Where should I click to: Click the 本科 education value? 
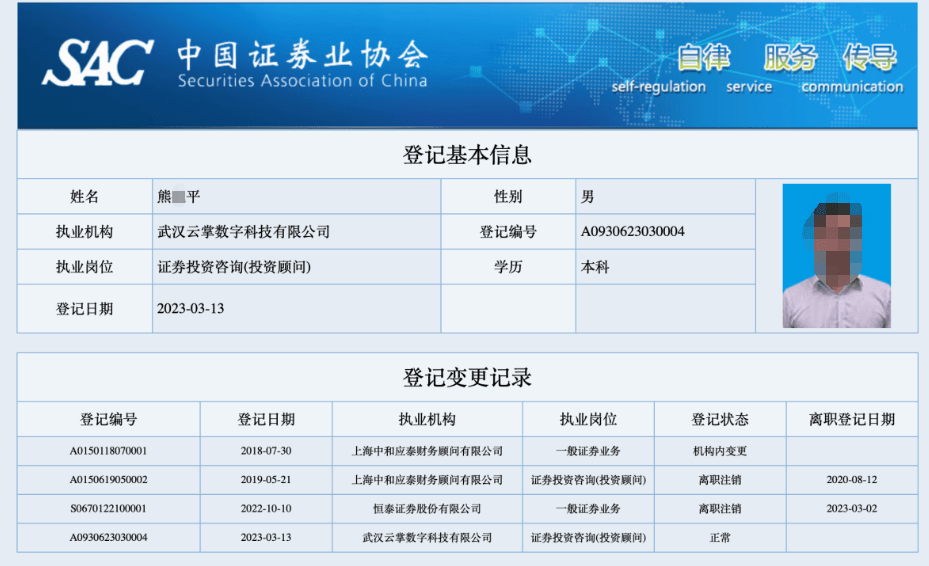point(595,267)
